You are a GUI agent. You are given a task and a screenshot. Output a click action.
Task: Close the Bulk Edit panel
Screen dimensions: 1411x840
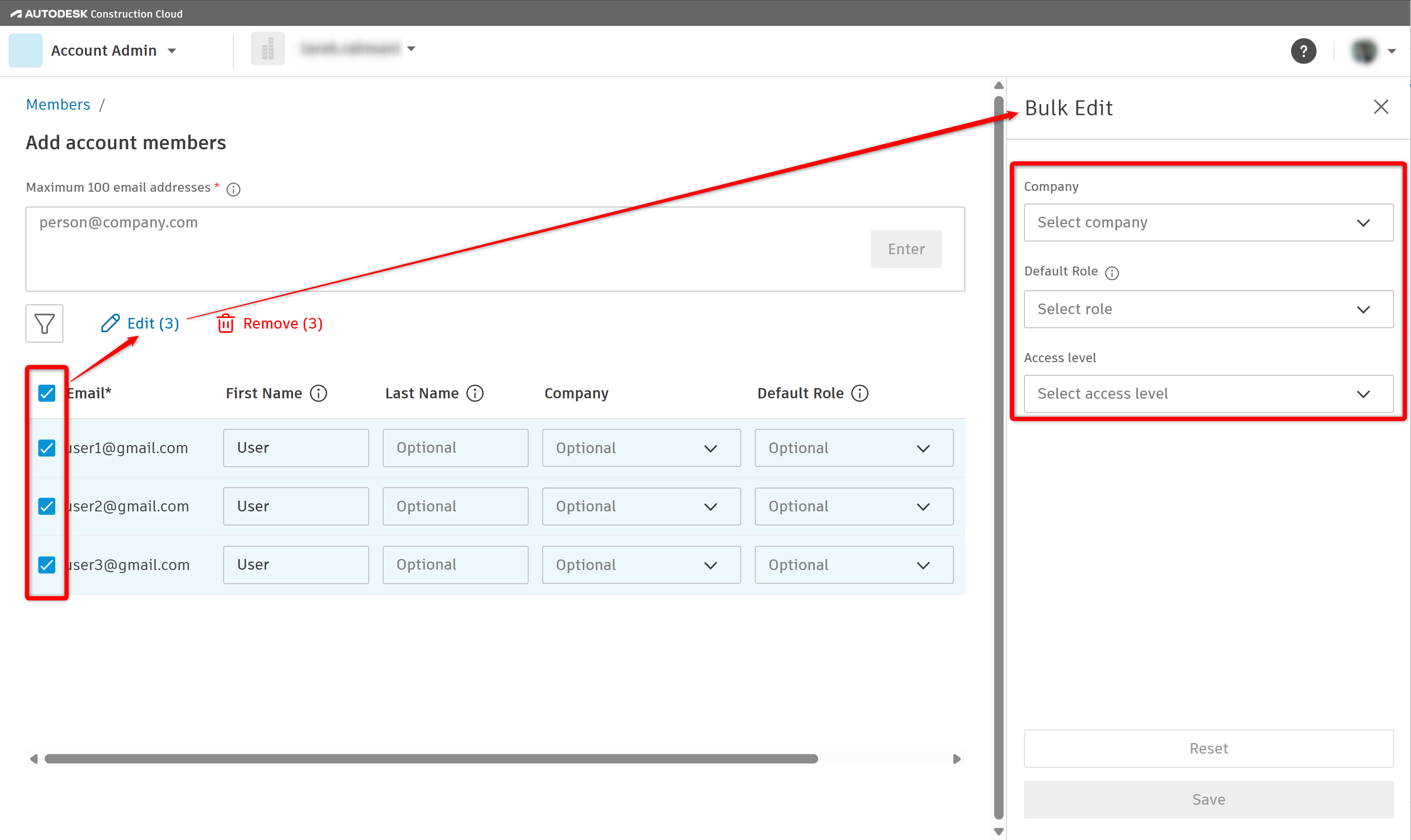point(1380,107)
